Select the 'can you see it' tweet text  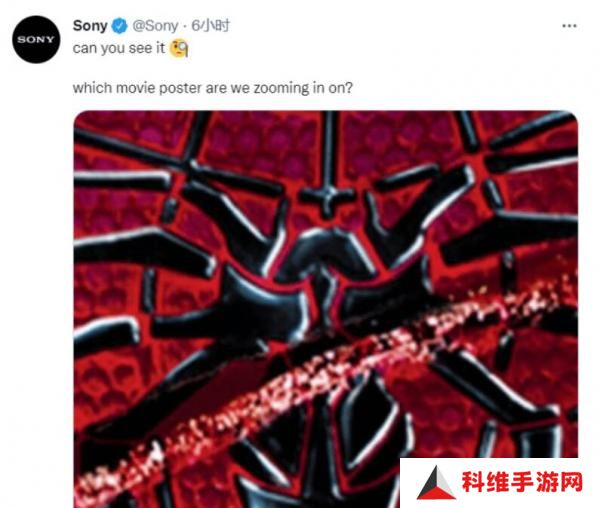coord(119,49)
